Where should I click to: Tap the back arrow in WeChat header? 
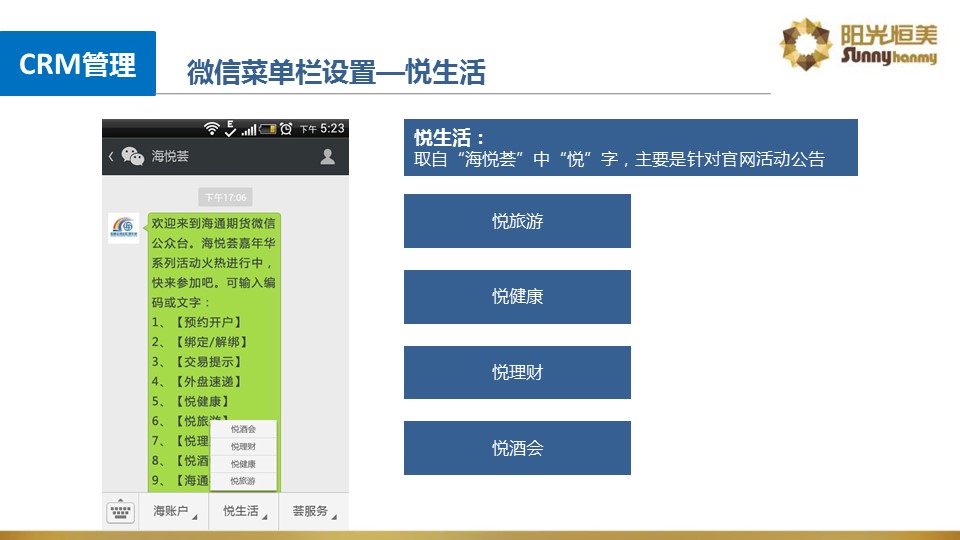point(111,157)
